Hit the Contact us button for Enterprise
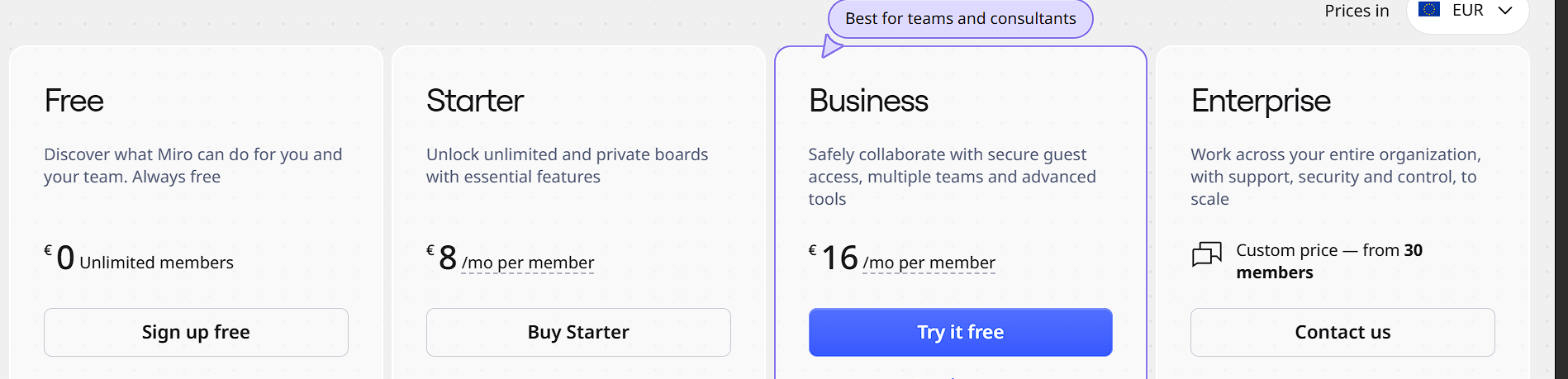The image size is (1568, 379). pyautogui.click(x=1342, y=332)
